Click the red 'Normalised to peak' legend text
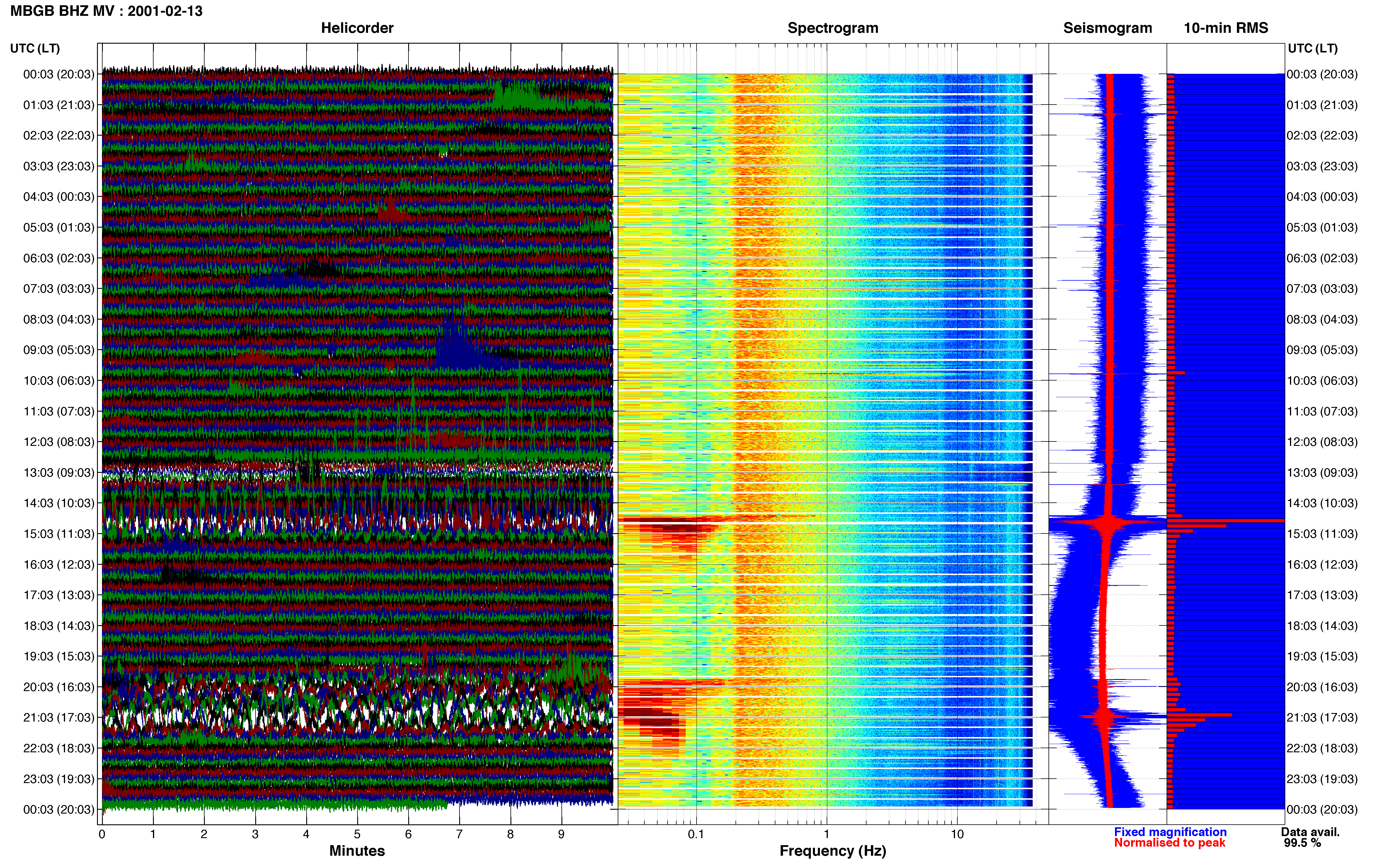The height and width of the screenshot is (868, 1389). [1170, 843]
